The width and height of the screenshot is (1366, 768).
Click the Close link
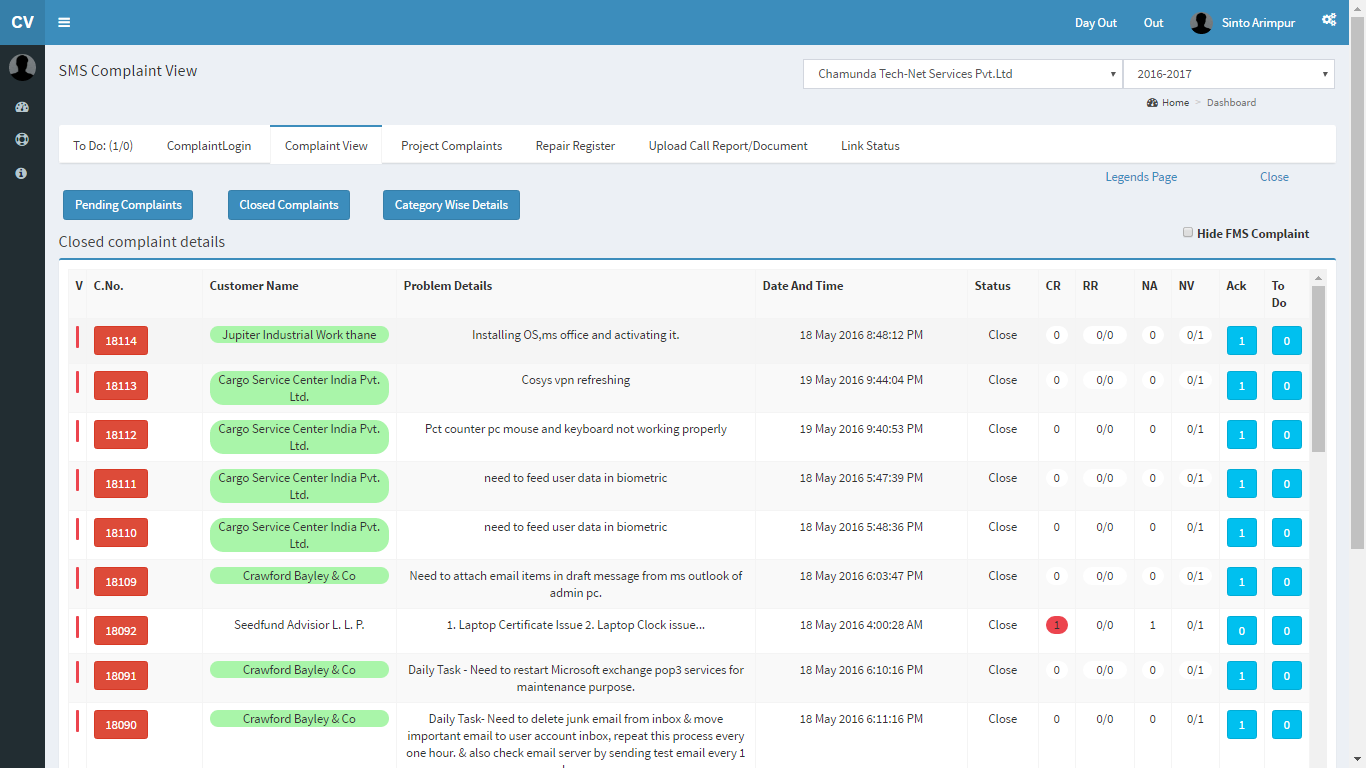1274,177
